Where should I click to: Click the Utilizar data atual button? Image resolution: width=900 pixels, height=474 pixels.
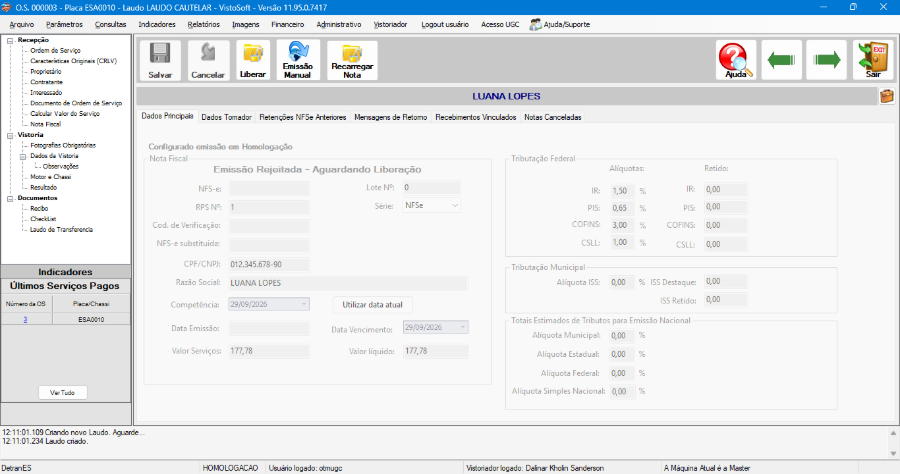(x=373, y=305)
